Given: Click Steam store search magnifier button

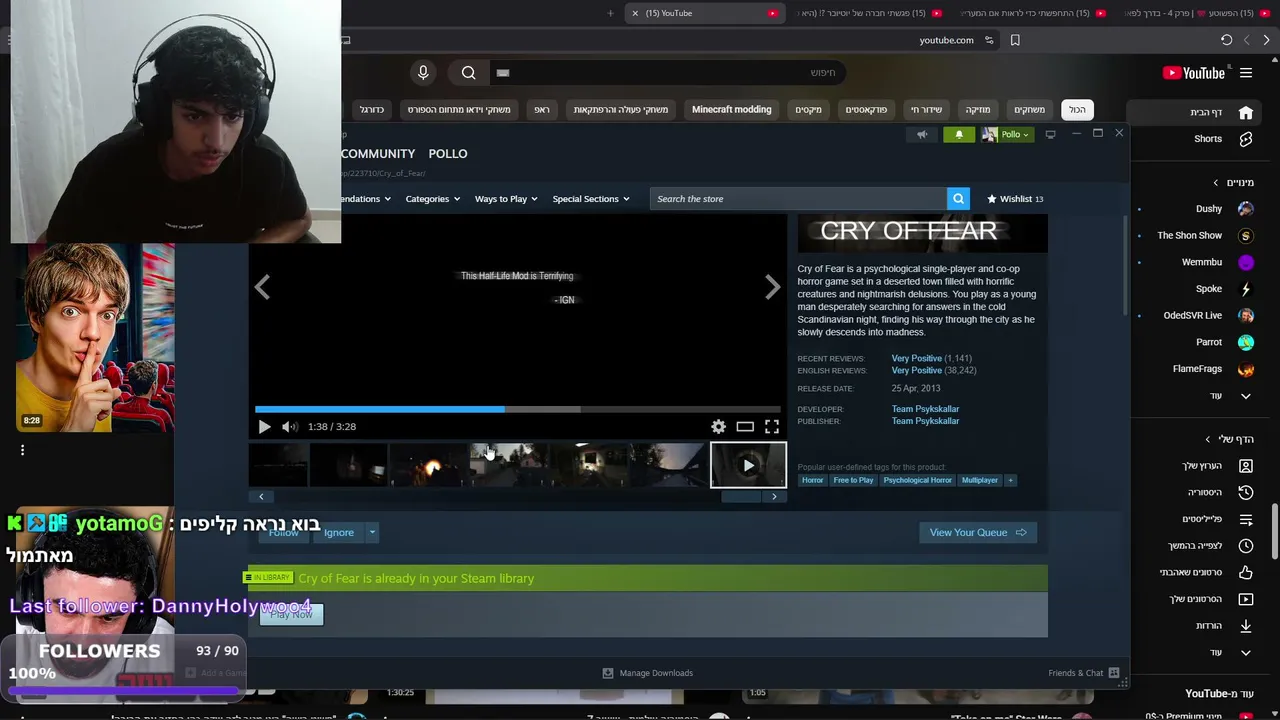Looking at the screenshot, I should click(958, 199).
